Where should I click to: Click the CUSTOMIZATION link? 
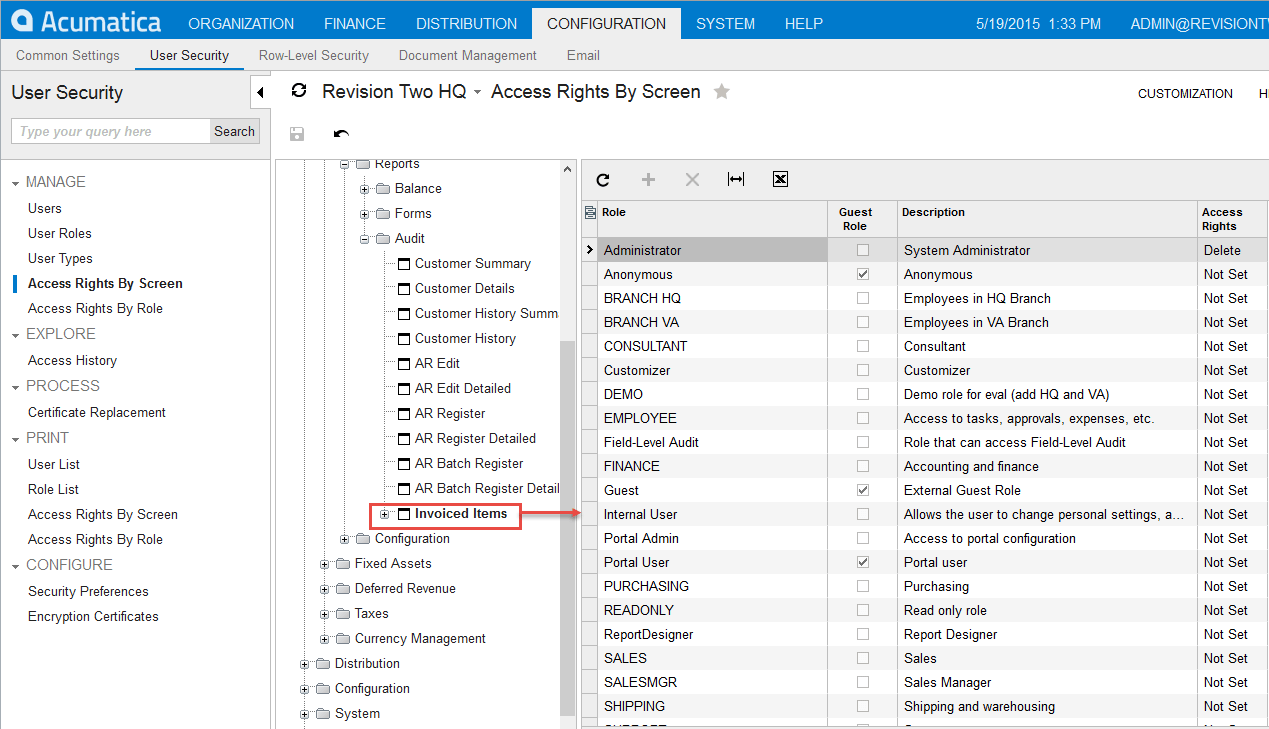tap(1185, 93)
